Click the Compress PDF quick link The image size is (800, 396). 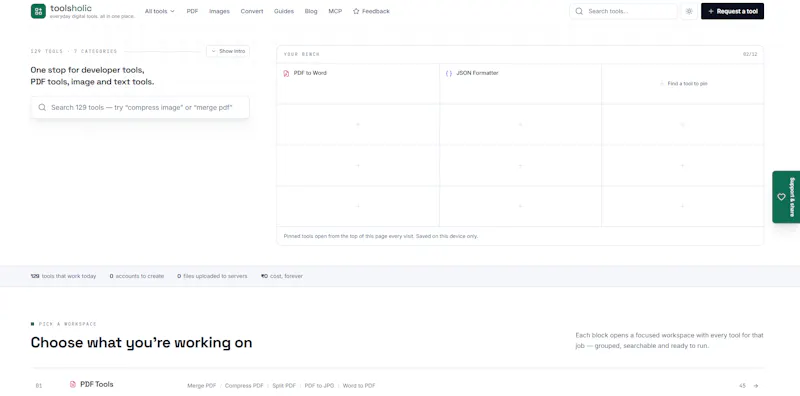pos(244,386)
